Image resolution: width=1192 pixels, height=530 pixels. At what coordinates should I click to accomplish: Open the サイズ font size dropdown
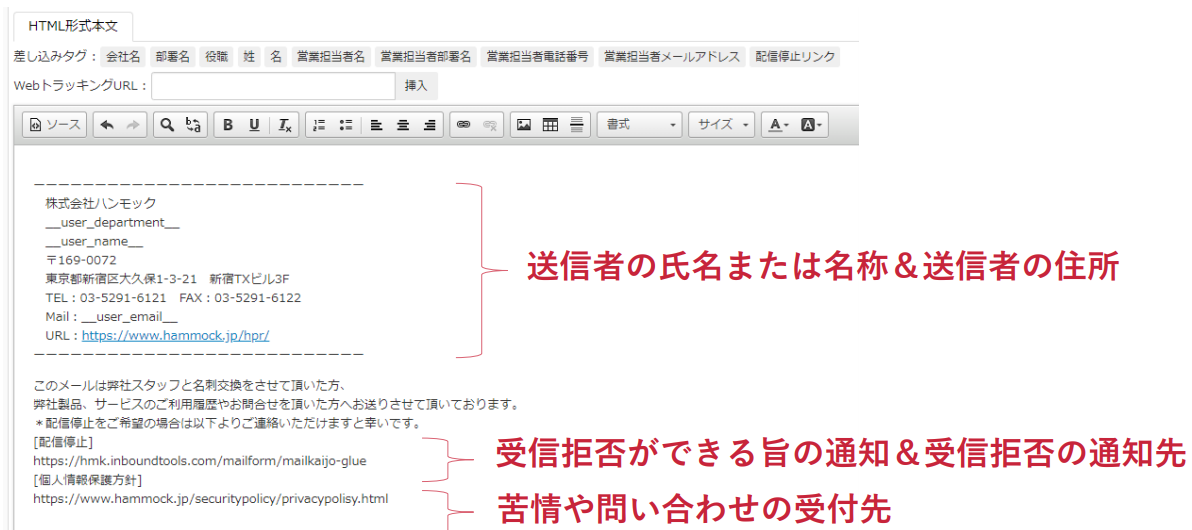point(721,125)
